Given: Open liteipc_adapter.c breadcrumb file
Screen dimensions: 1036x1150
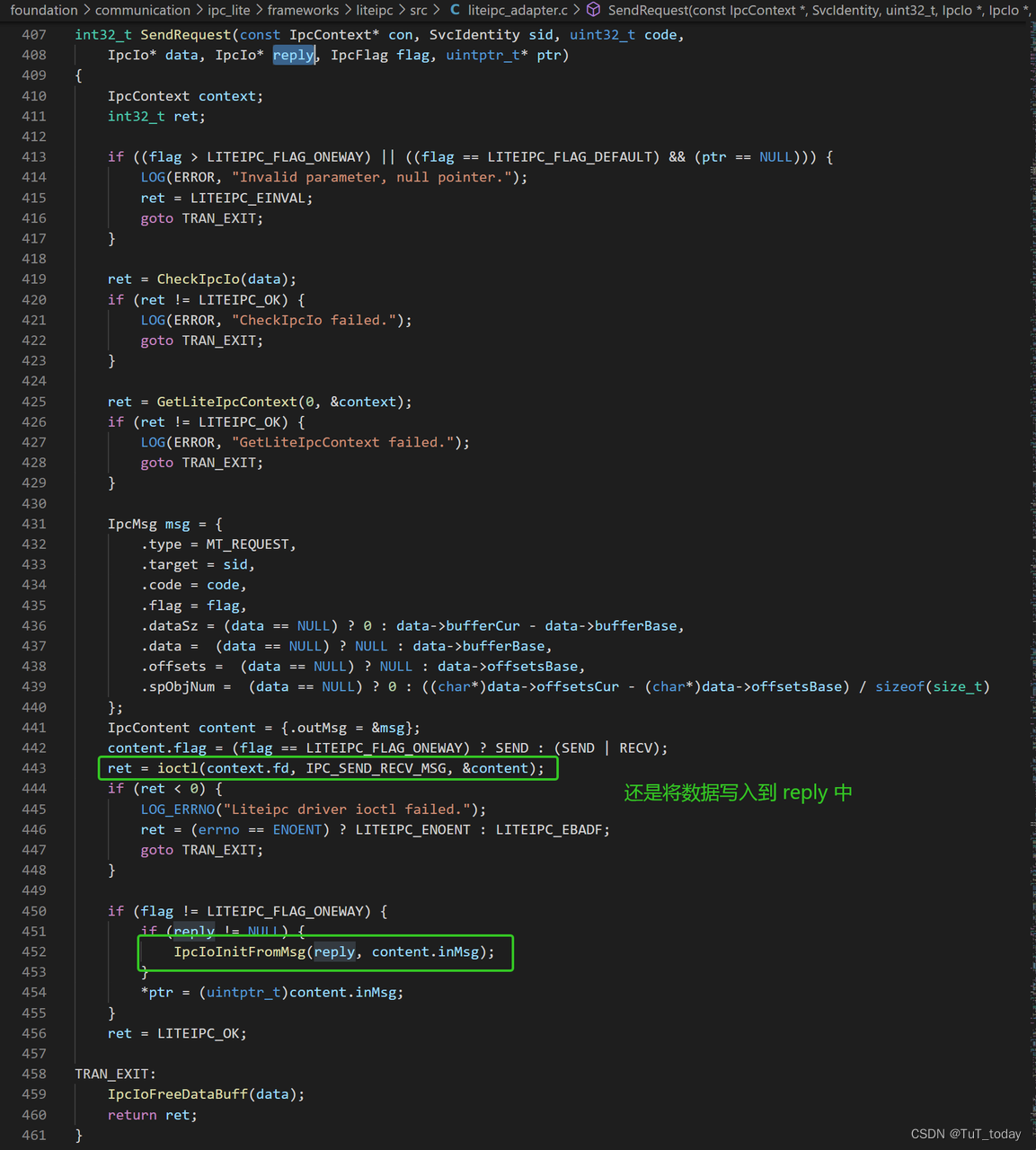Looking at the screenshot, I should (x=518, y=10).
